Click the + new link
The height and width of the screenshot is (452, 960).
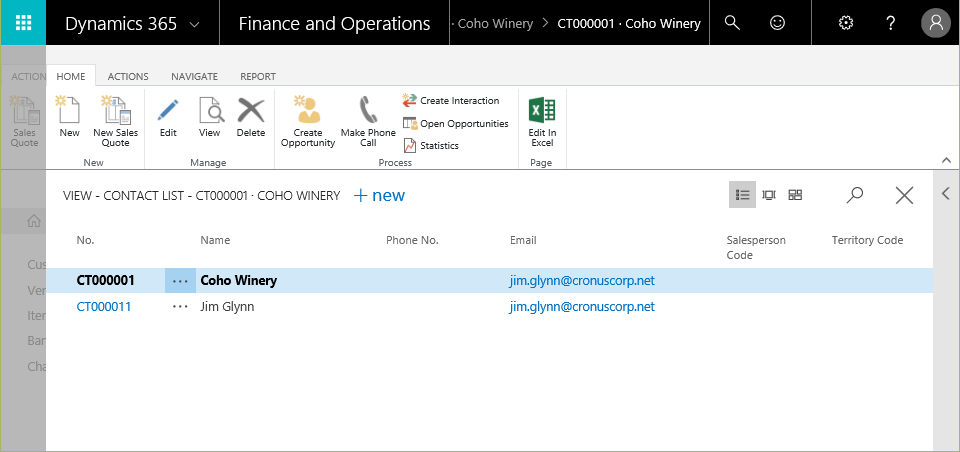[380, 195]
